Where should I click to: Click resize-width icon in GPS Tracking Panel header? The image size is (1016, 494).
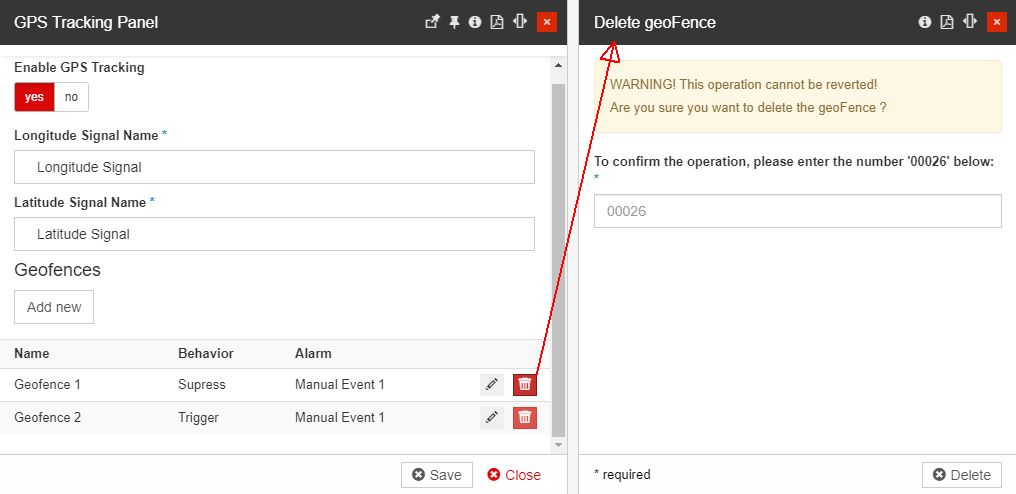[520, 22]
